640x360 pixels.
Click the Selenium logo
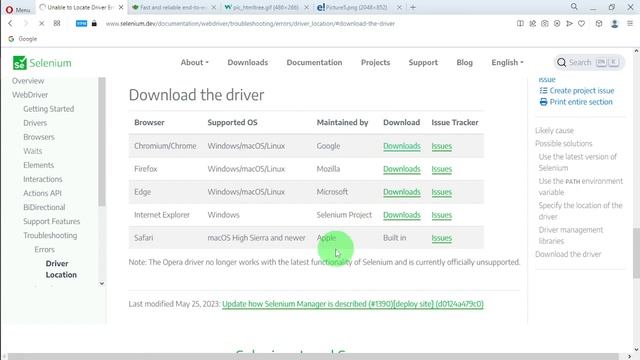click(x=42, y=63)
